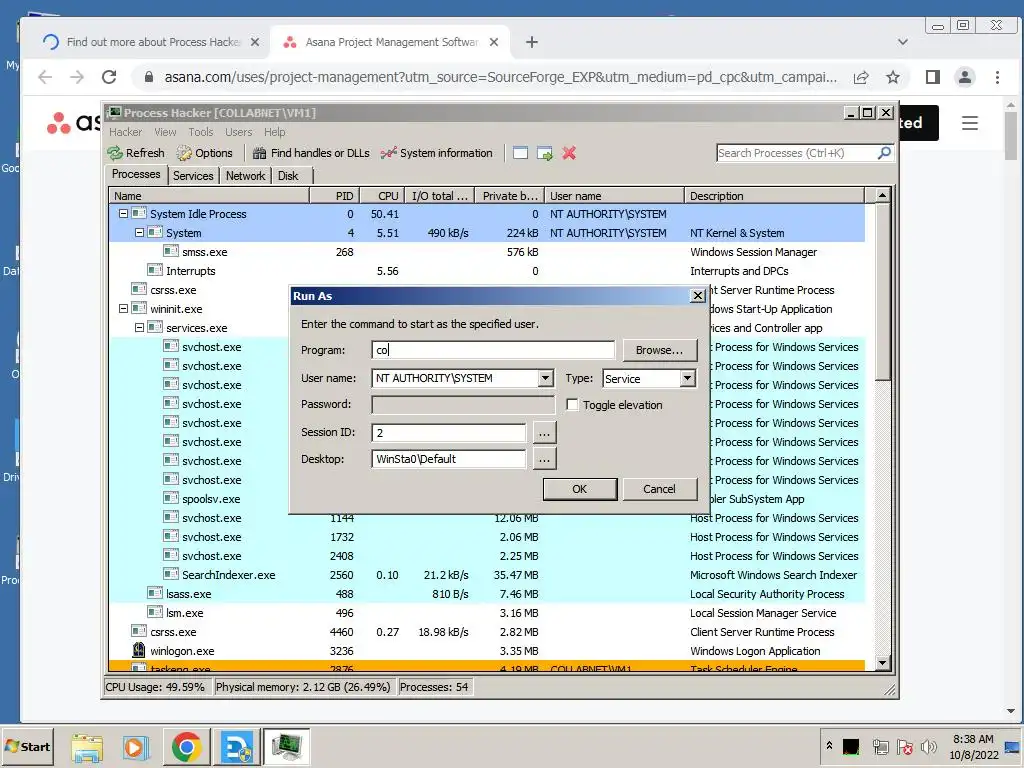Select the lsass.exe process icon
The image size is (1024, 768).
[x=155, y=593]
